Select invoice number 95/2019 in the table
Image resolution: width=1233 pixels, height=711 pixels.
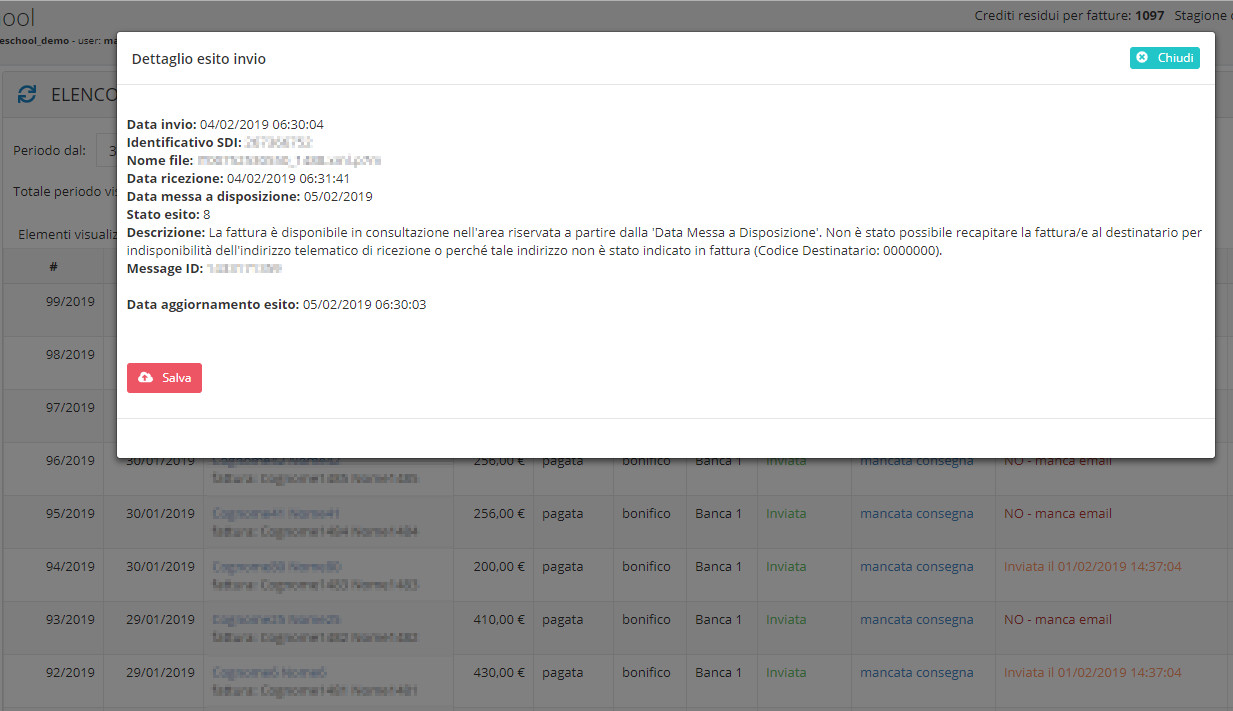(x=70, y=514)
